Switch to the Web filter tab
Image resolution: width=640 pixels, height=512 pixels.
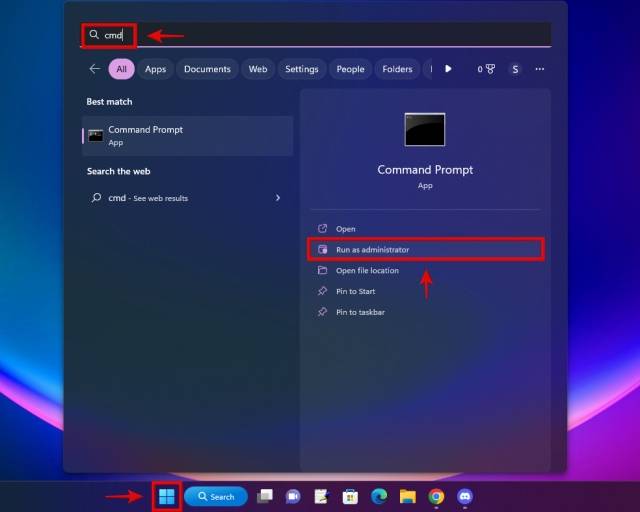(258, 69)
